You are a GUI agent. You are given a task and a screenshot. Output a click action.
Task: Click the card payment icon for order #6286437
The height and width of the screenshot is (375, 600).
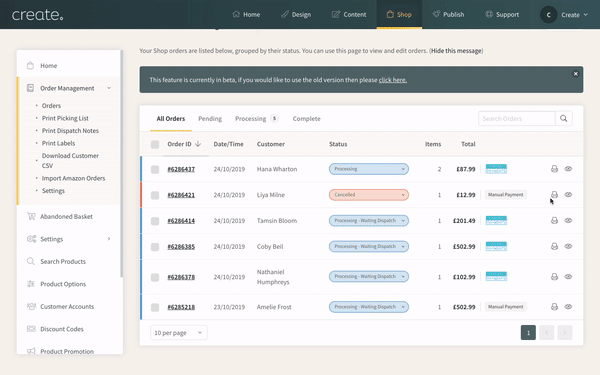(x=496, y=169)
